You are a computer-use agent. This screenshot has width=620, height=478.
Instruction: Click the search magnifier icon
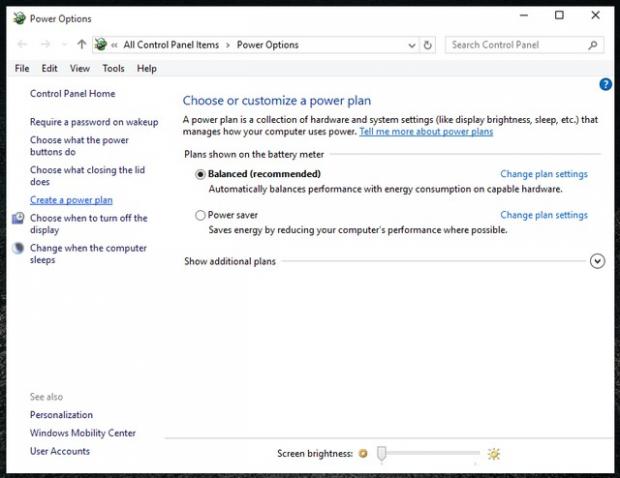pos(593,45)
